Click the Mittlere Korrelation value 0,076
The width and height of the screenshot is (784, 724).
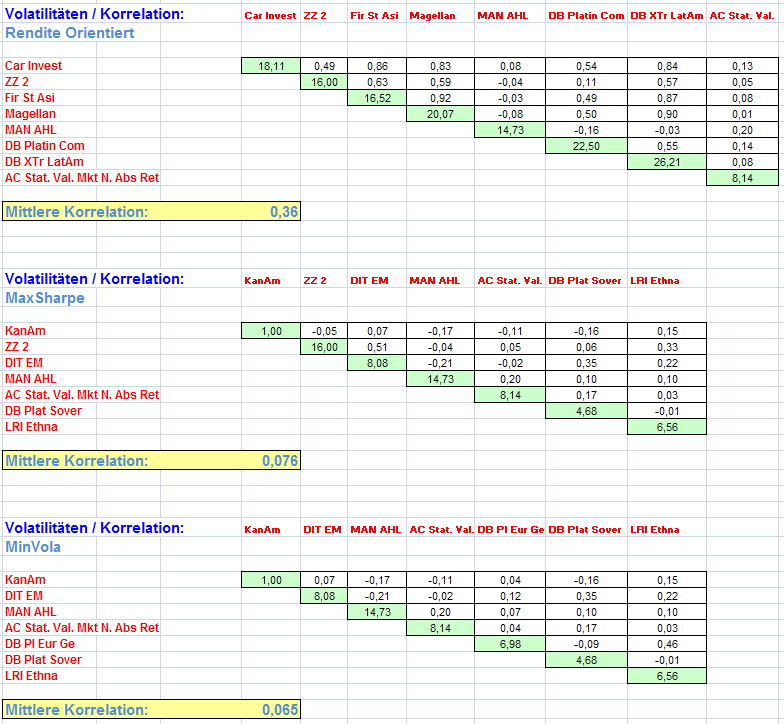(280, 460)
